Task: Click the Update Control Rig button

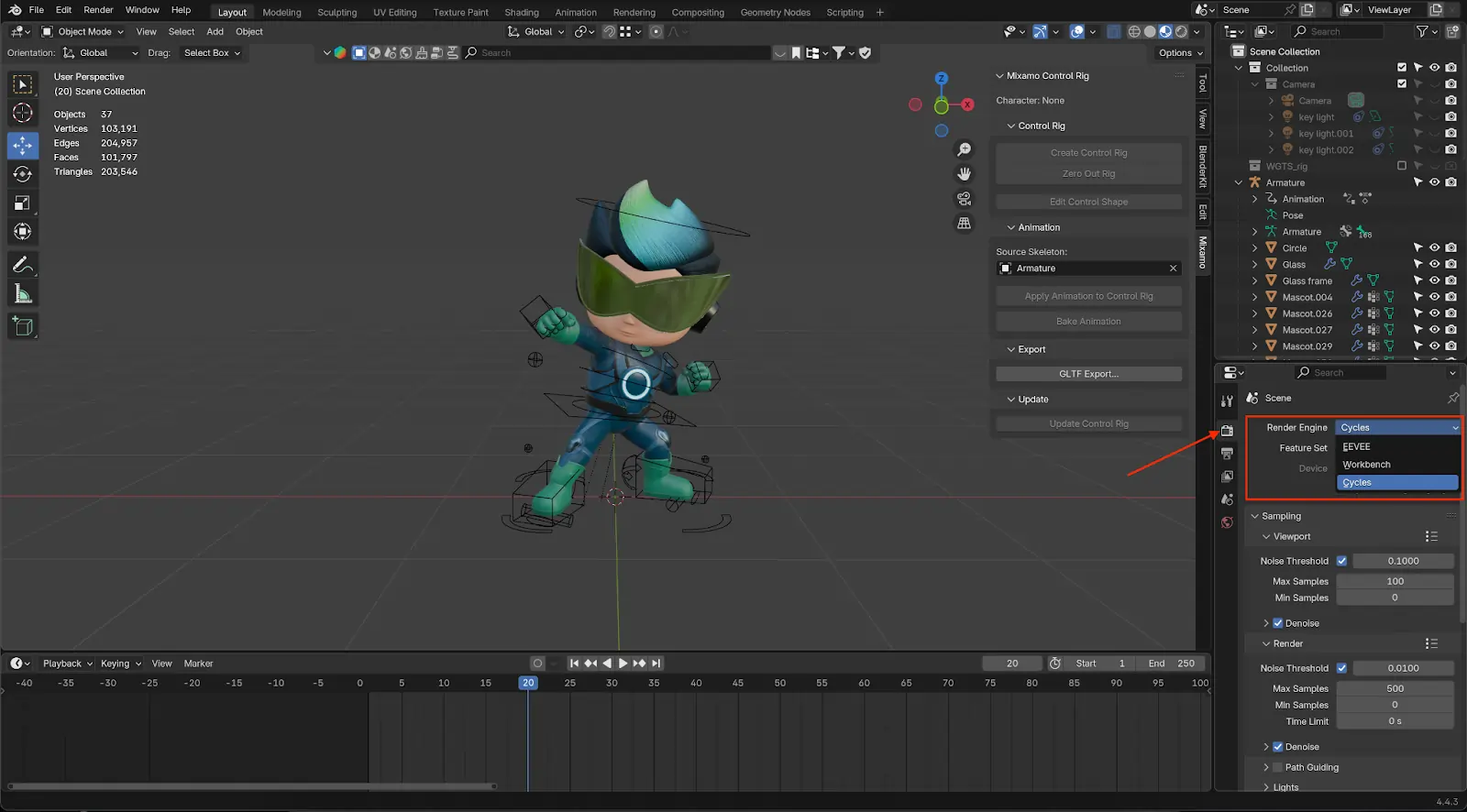Action: click(1089, 424)
